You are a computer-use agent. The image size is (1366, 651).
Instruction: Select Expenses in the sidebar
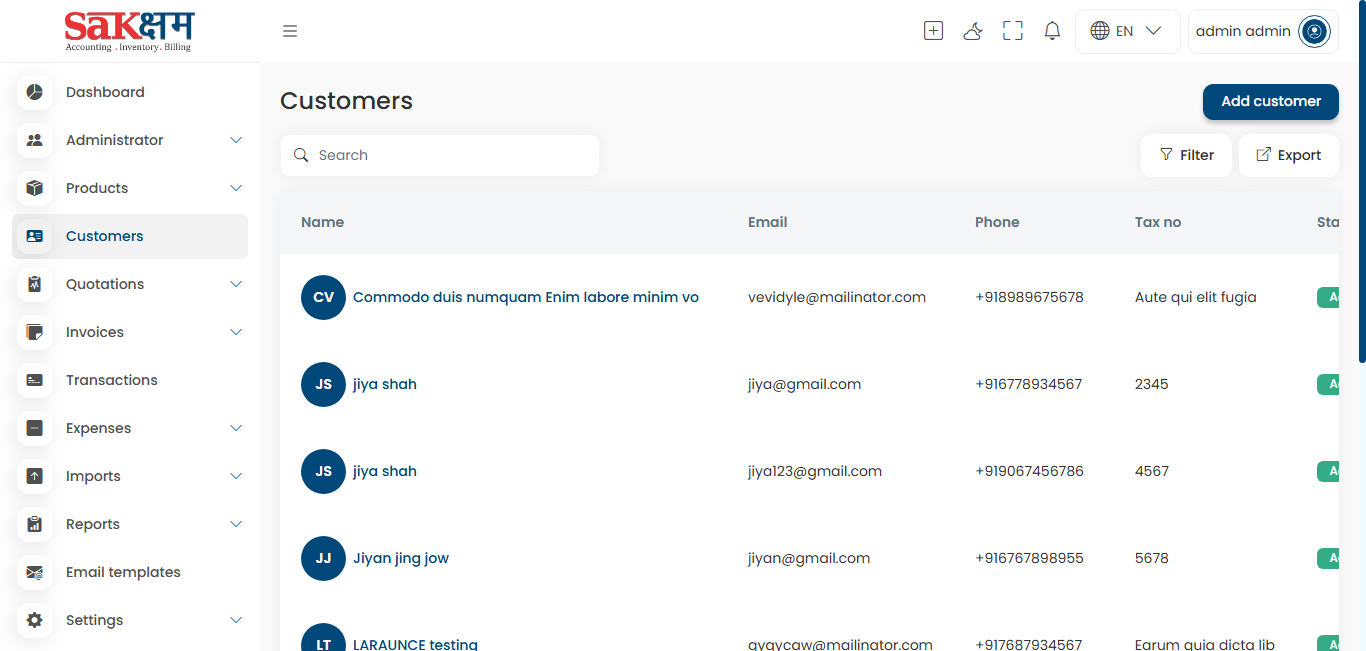(98, 428)
